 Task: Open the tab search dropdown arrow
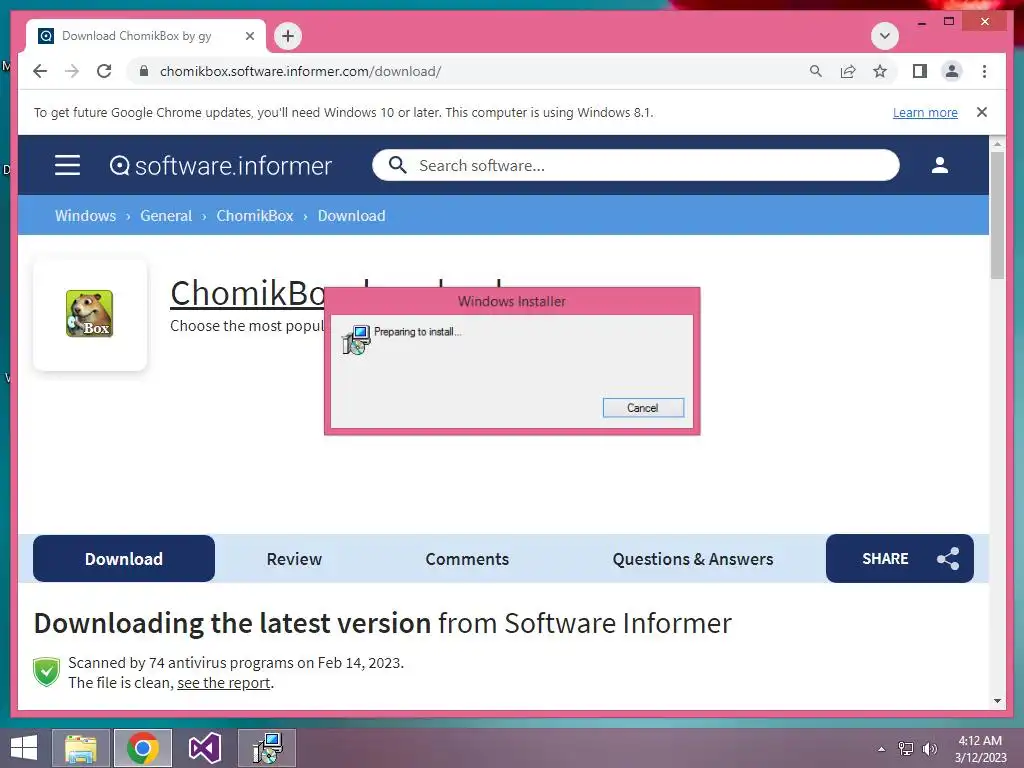click(x=885, y=36)
